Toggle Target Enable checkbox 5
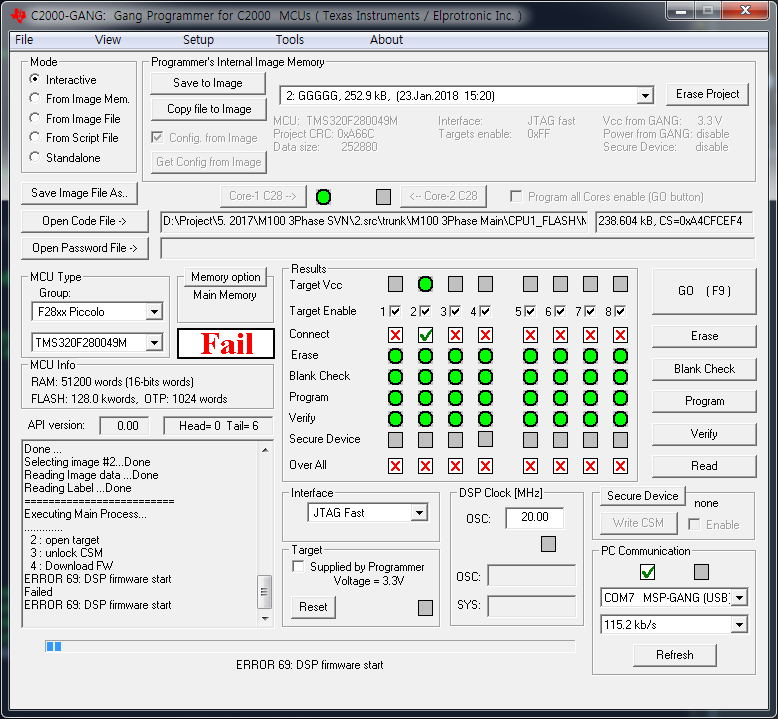Viewport: 778px width, 719px height. click(530, 311)
